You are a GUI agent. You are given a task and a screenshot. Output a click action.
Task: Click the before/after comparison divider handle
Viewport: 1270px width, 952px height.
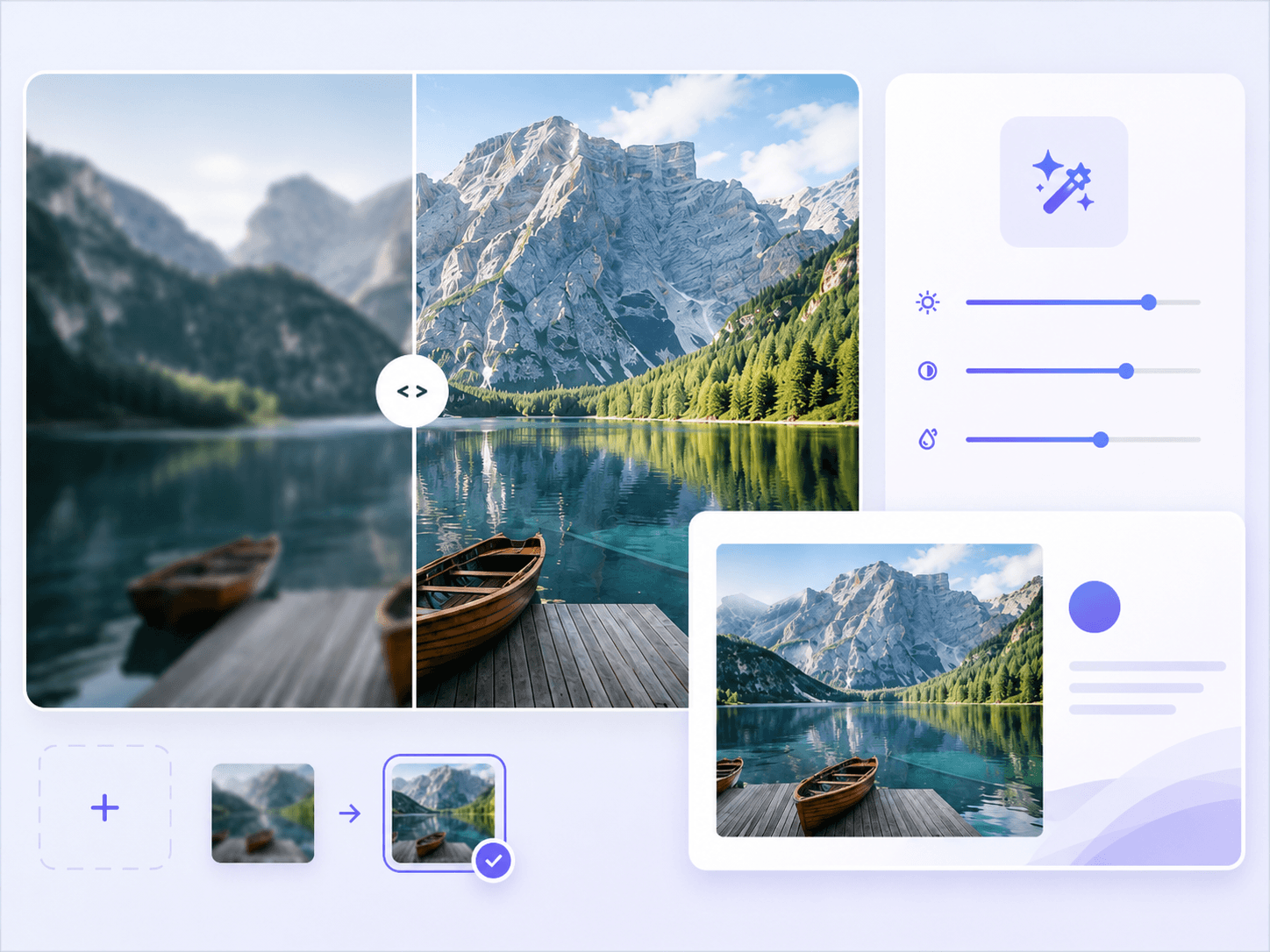(x=412, y=391)
